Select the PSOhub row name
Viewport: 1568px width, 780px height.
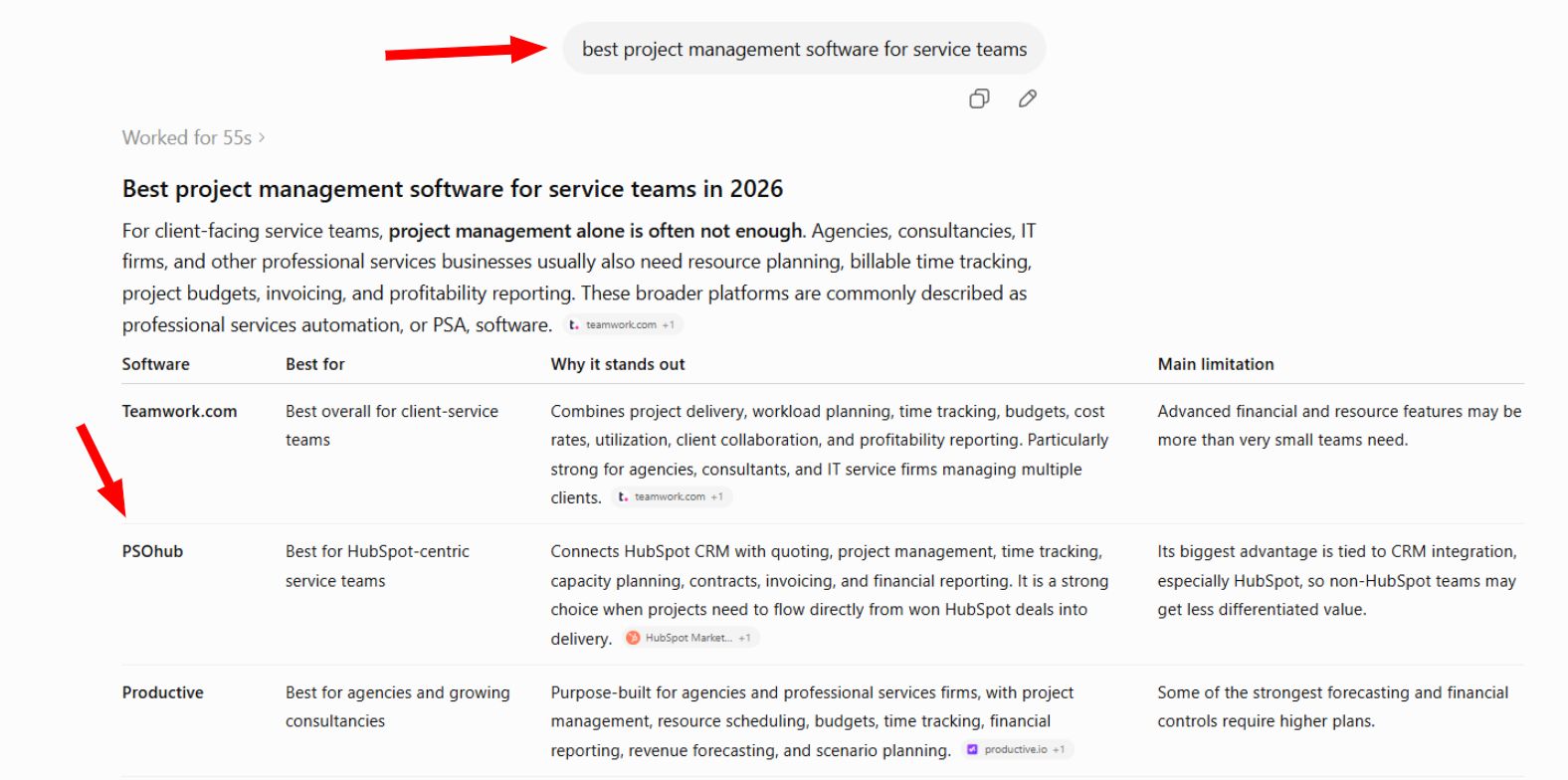click(153, 552)
